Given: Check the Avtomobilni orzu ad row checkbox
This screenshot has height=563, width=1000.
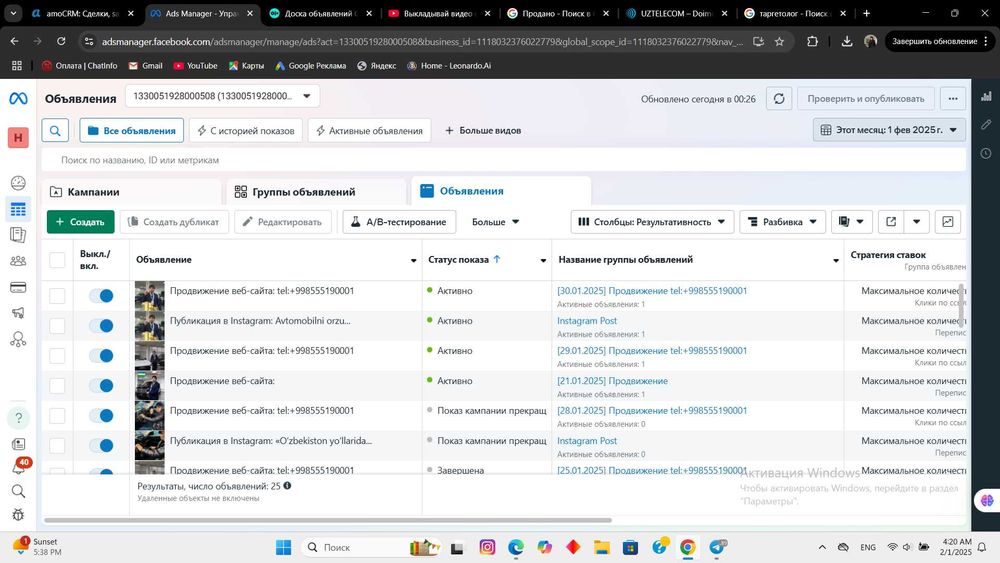Looking at the screenshot, I should (57, 326).
